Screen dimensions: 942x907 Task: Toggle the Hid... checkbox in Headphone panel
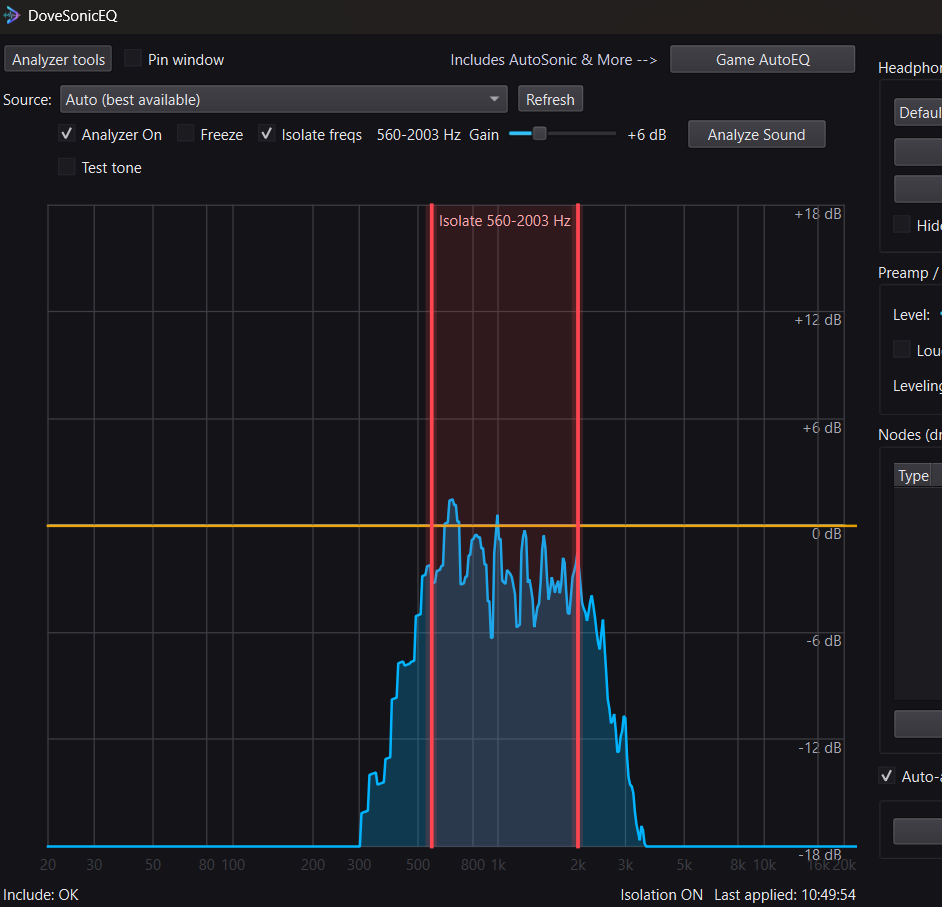click(902, 224)
